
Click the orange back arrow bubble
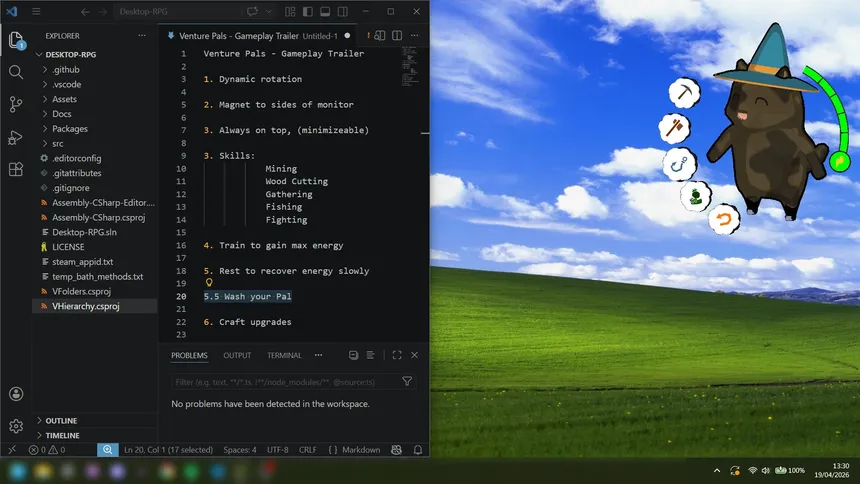pyautogui.click(x=723, y=218)
